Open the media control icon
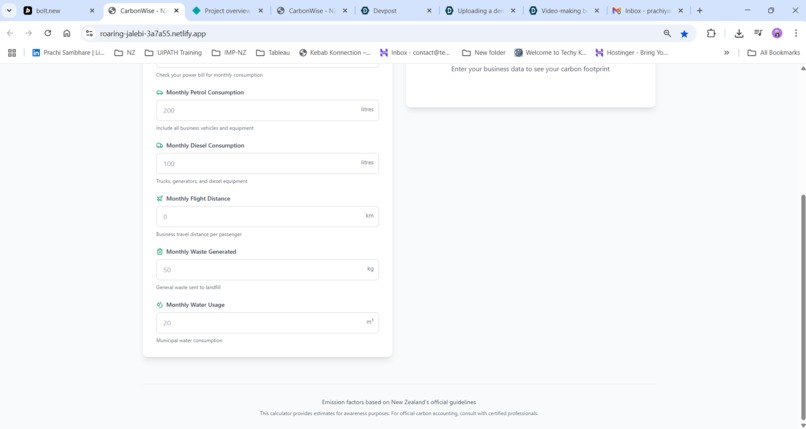Viewport: 806px width, 429px height. 758,33
